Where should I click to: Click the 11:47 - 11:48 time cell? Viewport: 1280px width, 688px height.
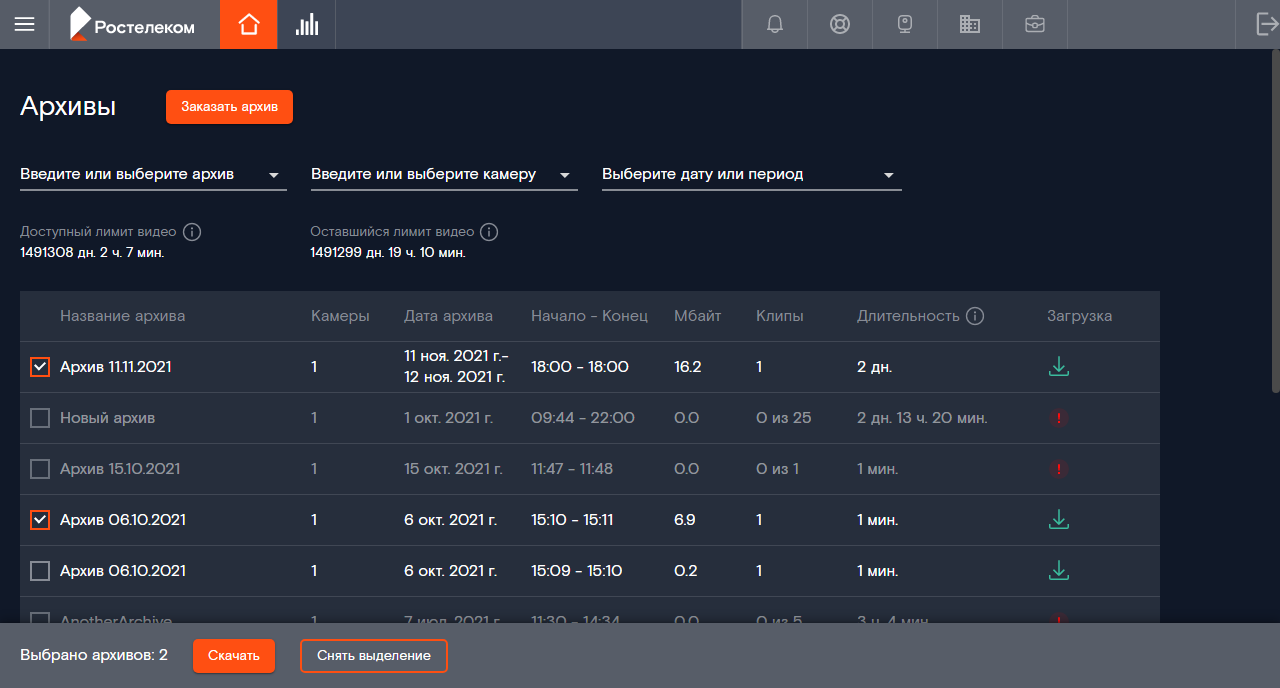coord(572,469)
